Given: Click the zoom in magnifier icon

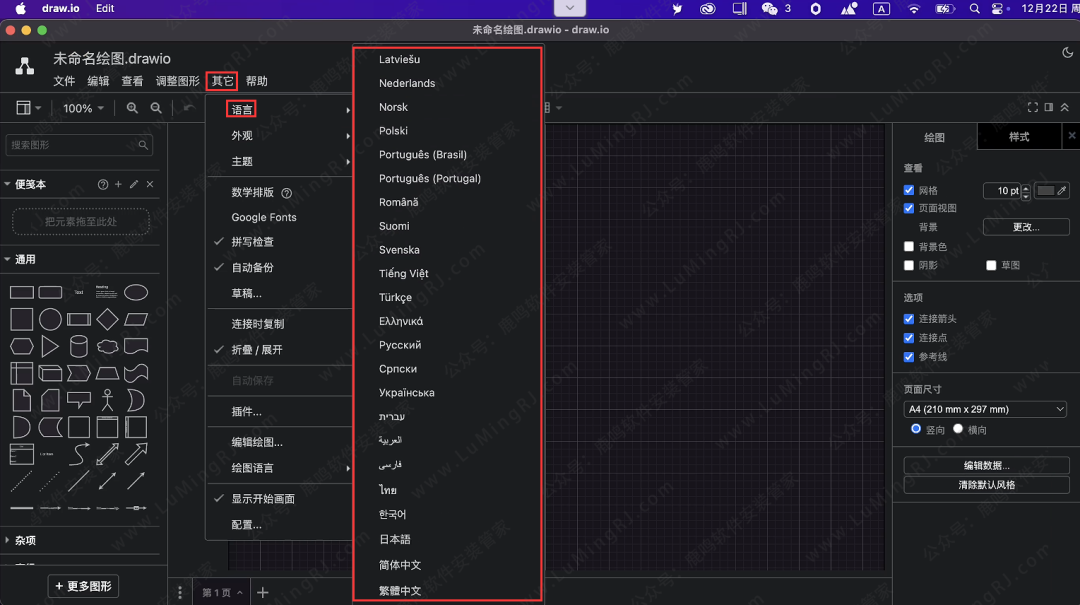Looking at the screenshot, I should [131, 107].
